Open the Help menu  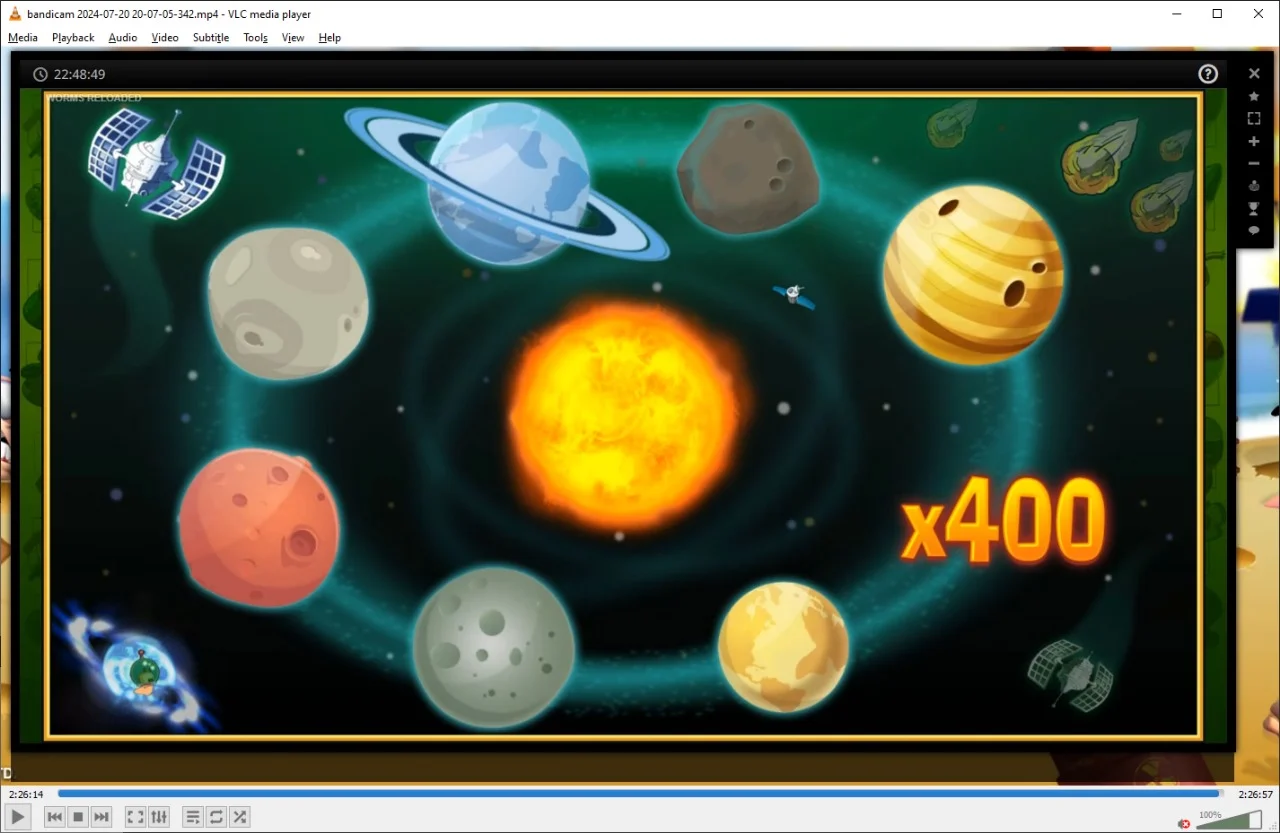pos(330,38)
